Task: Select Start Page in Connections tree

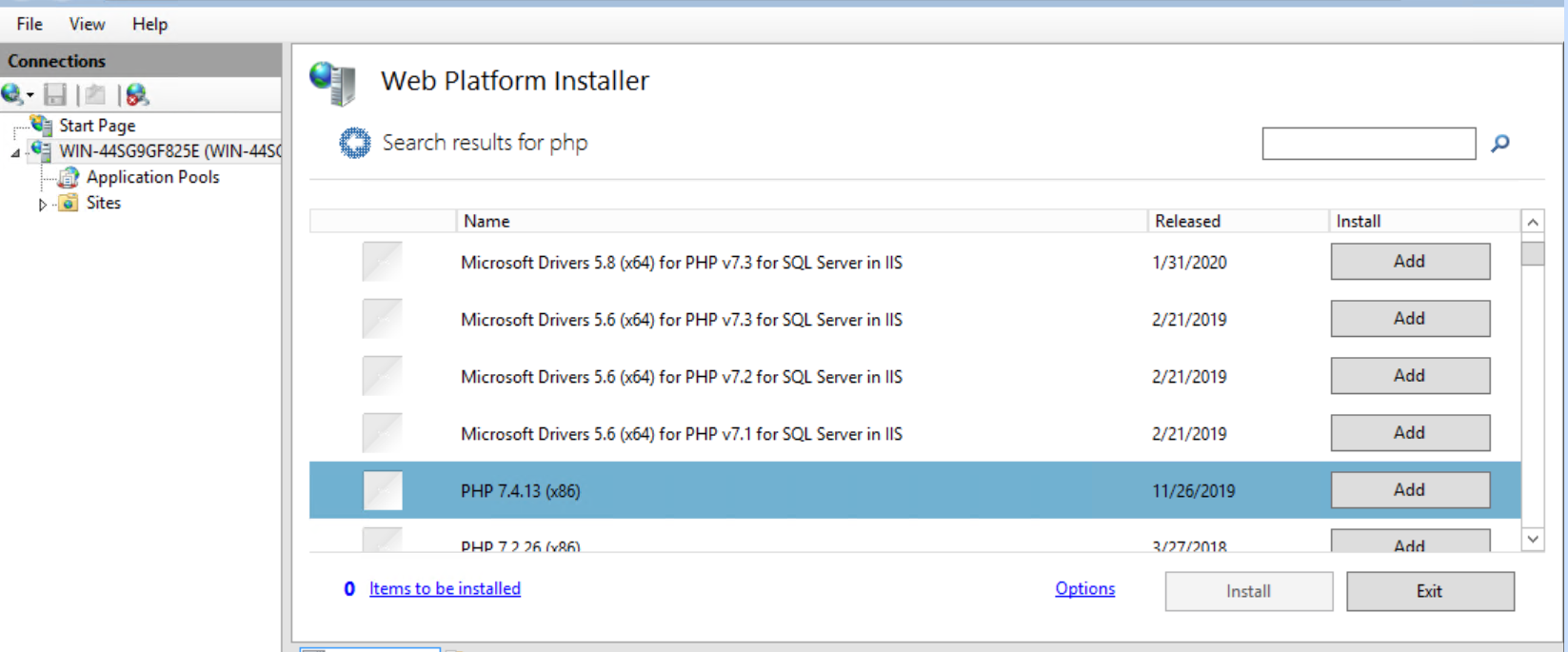Action: coord(97,126)
